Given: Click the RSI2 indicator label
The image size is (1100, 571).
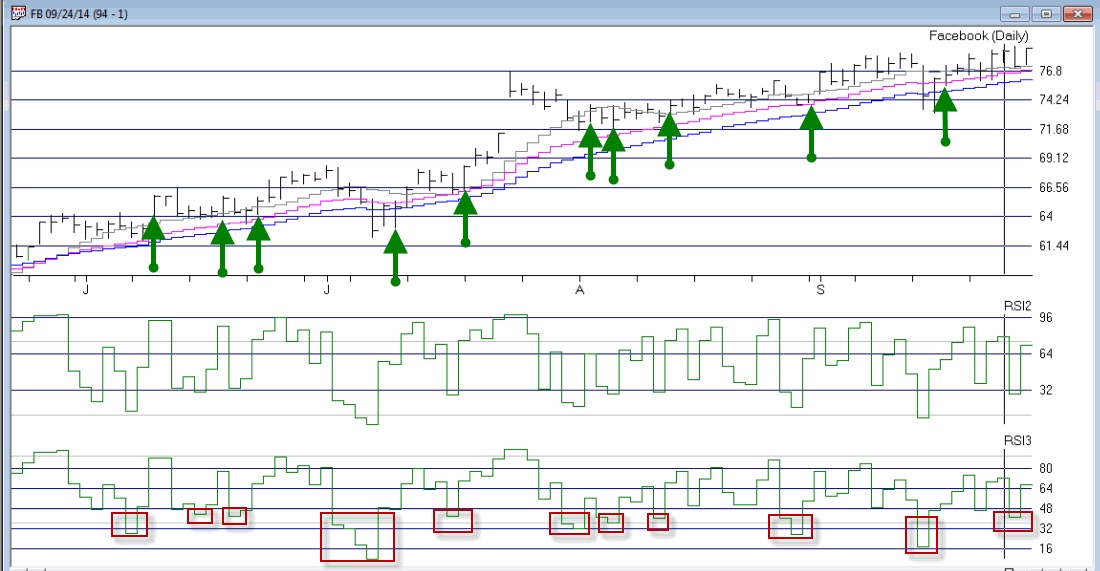Looking at the screenshot, I should [1017, 306].
